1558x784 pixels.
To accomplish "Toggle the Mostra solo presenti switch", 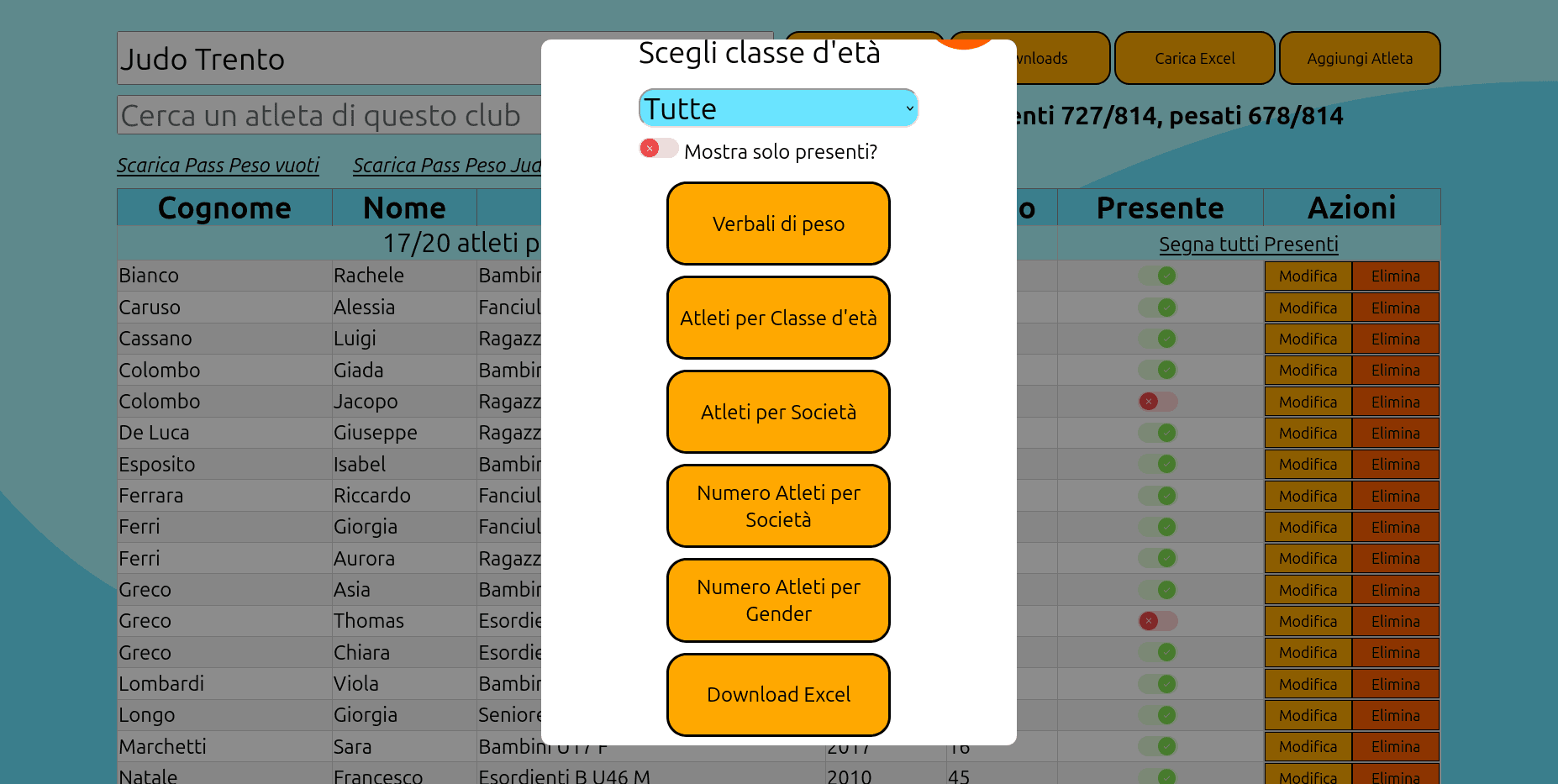I will pos(658,149).
